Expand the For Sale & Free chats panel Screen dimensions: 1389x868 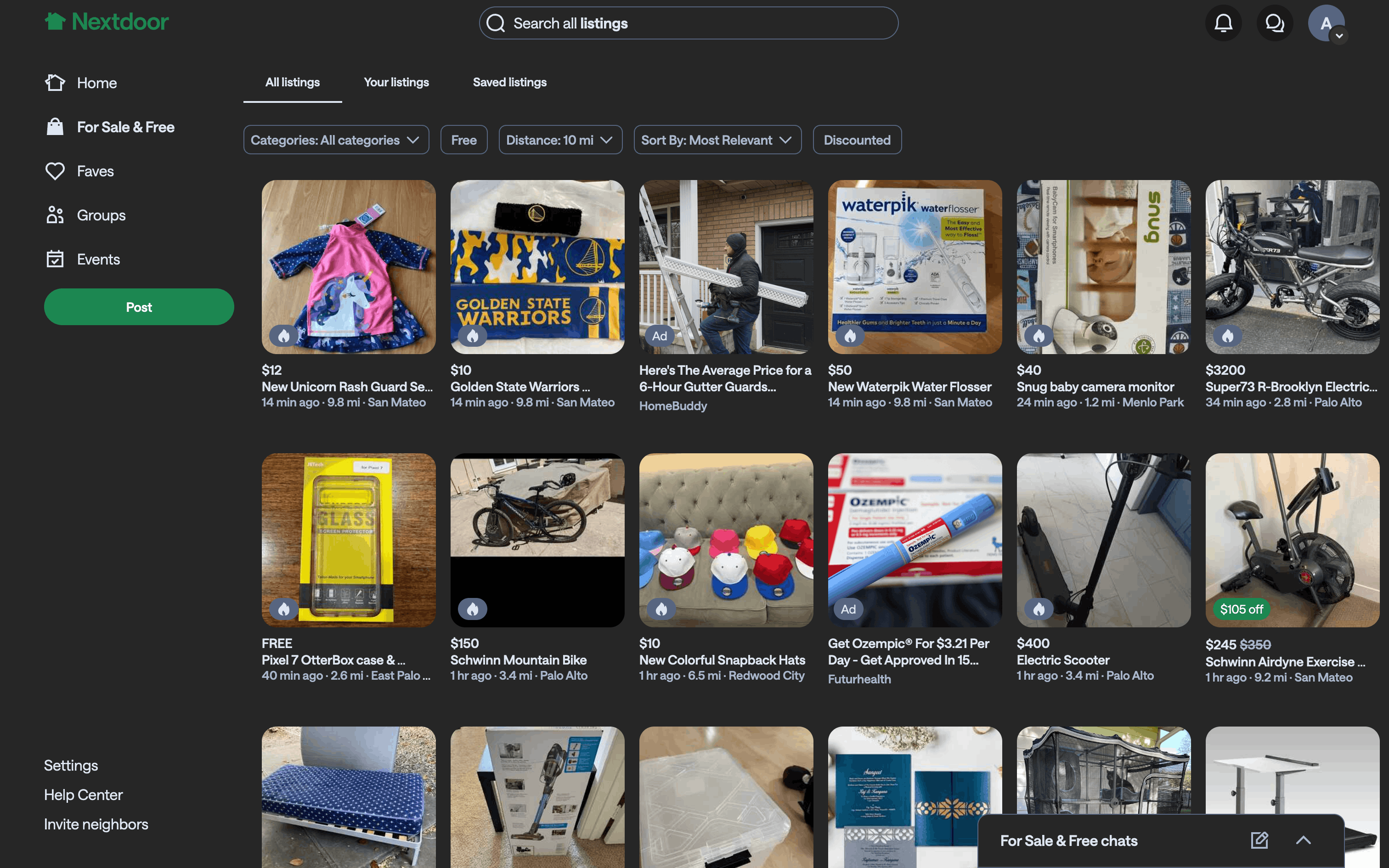(x=1304, y=840)
